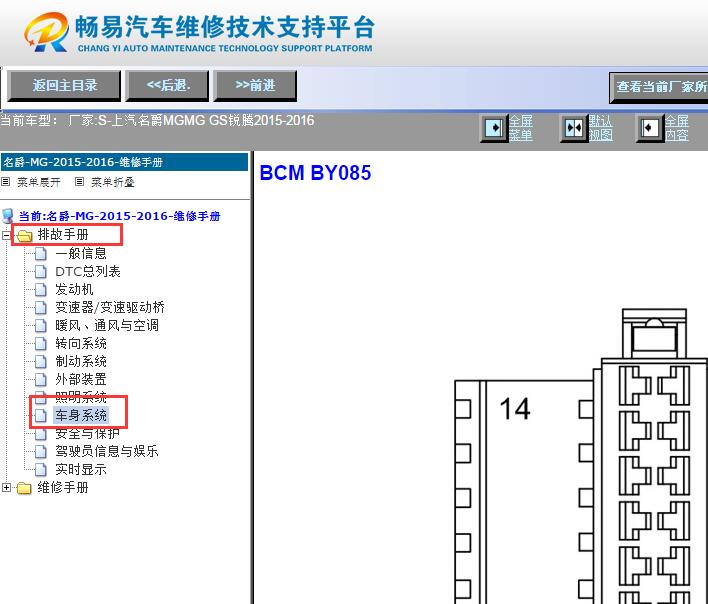Click the 全屏内容 layout icon
The image size is (708, 604).
pyautogui.click(x=650, y=128)
